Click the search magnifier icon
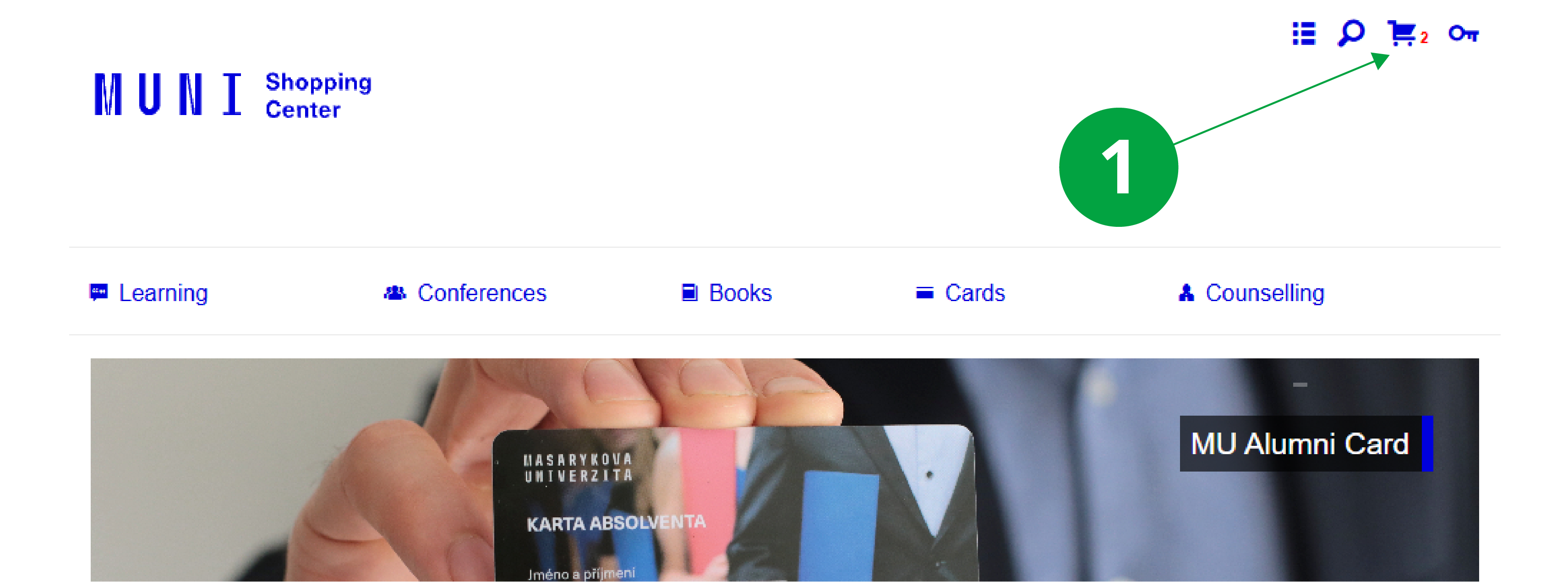Screen dimensions: 1568x582 (1351, 33)
